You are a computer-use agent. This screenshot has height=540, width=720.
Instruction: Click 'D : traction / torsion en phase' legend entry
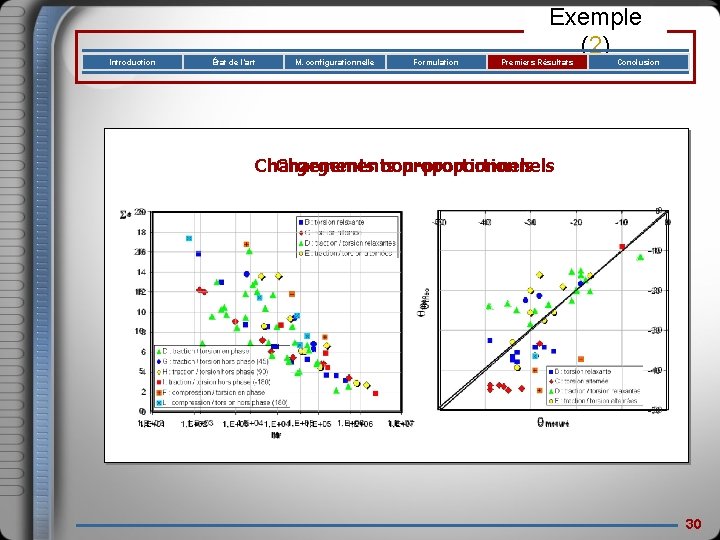coord(202,351)
